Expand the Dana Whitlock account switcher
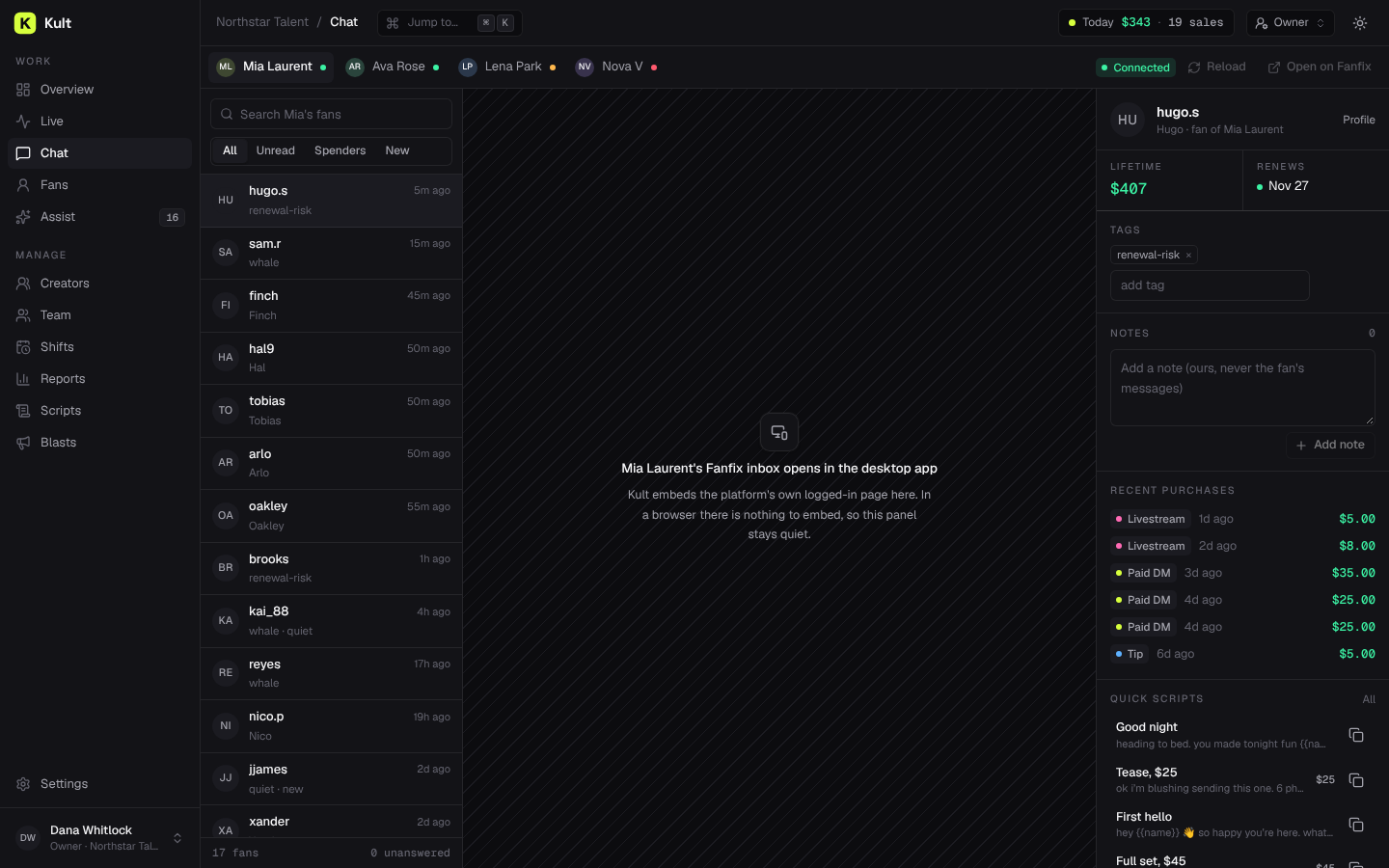 tap(99, 838)
